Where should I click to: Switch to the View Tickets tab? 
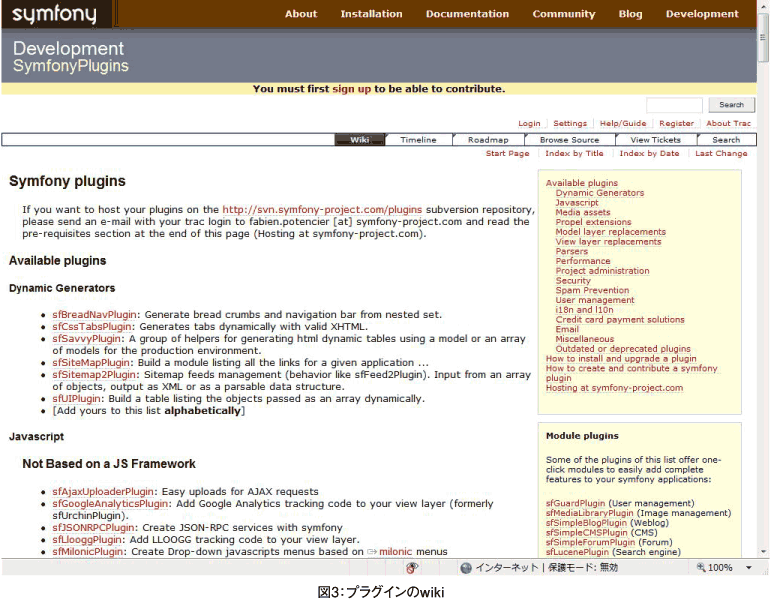[655, 140]
